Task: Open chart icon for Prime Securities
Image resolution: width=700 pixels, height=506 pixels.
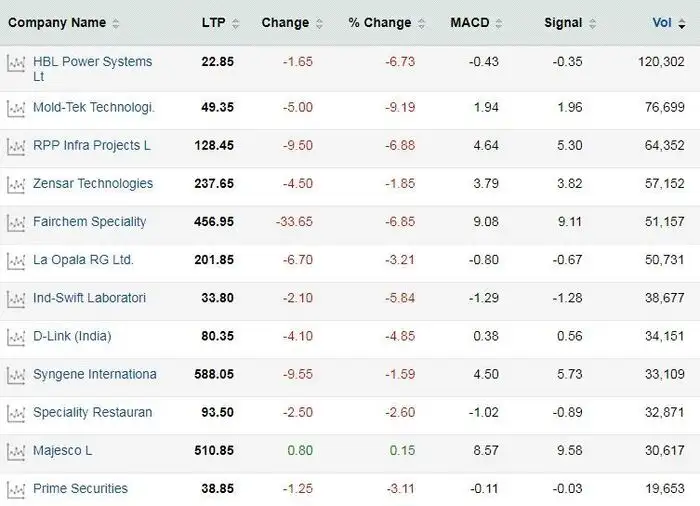Action: coord(15,489)
